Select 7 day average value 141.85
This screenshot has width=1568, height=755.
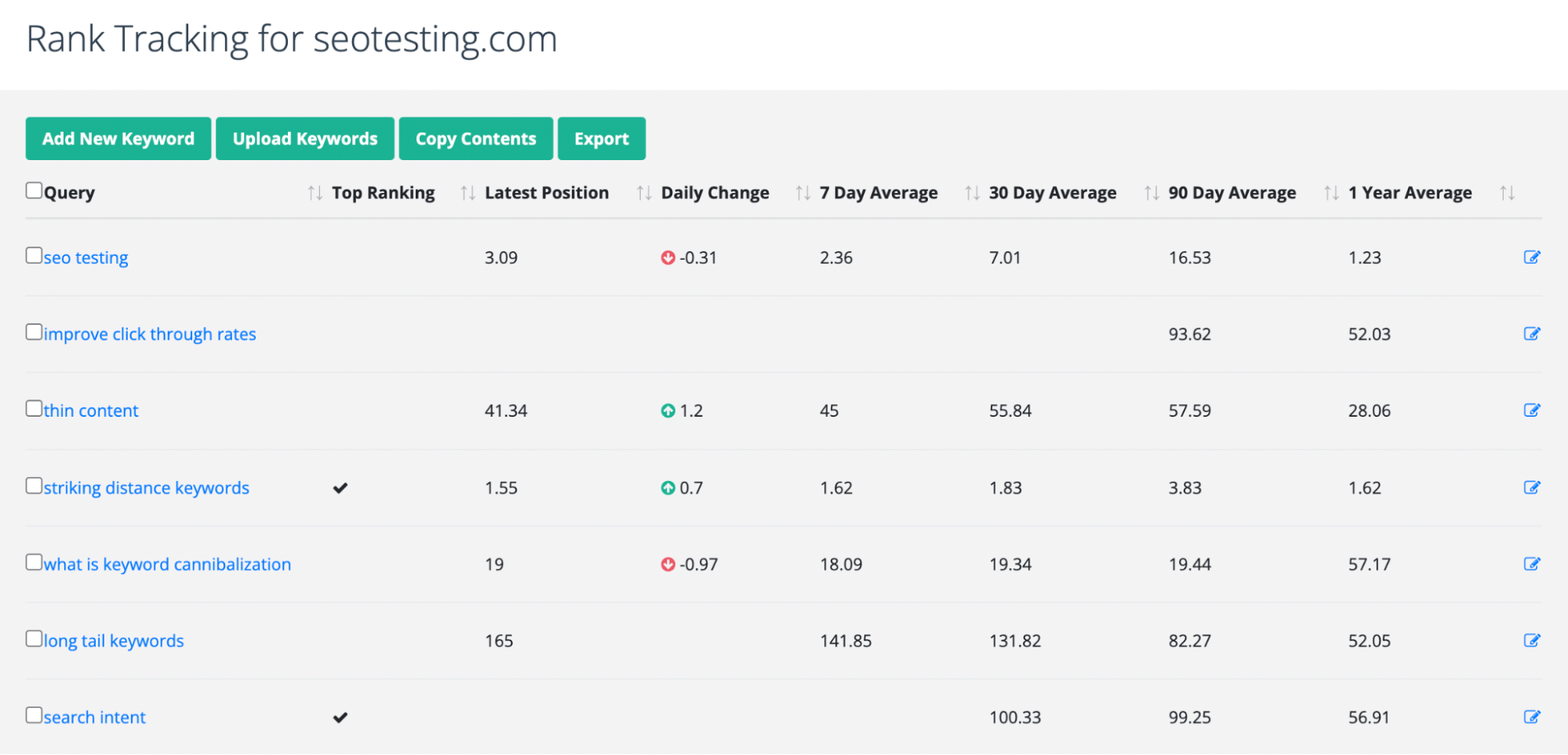(x=846, y=641)
